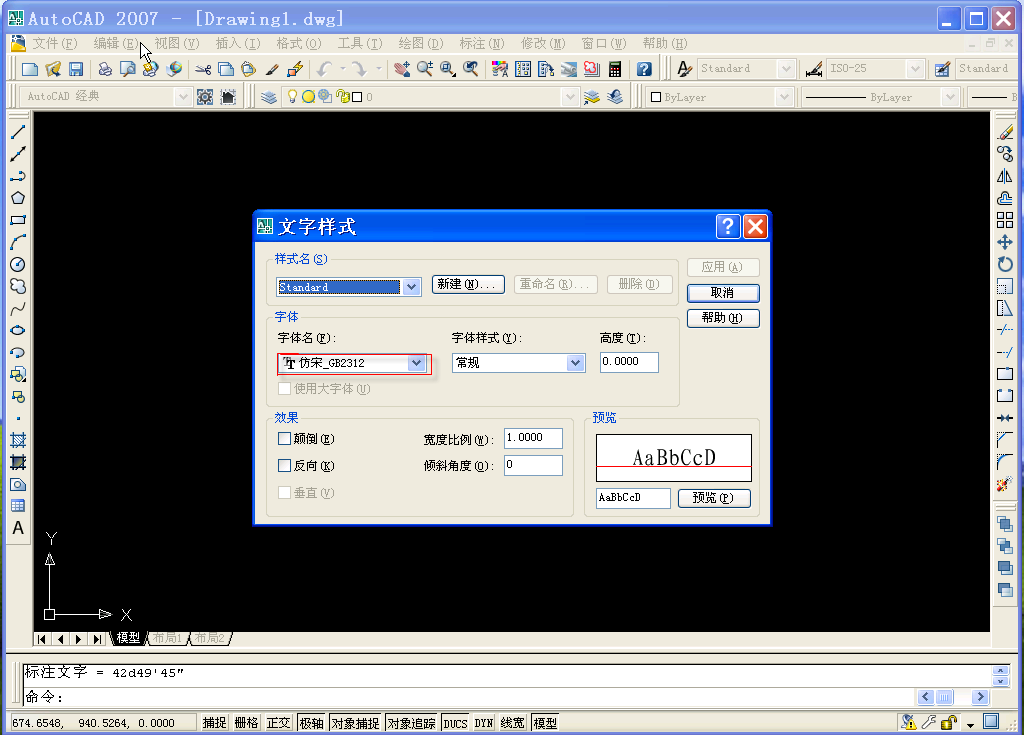The image size is (1024, 735).
Task: Select the Line tool in draw toolbar
Action: point(18,132)
